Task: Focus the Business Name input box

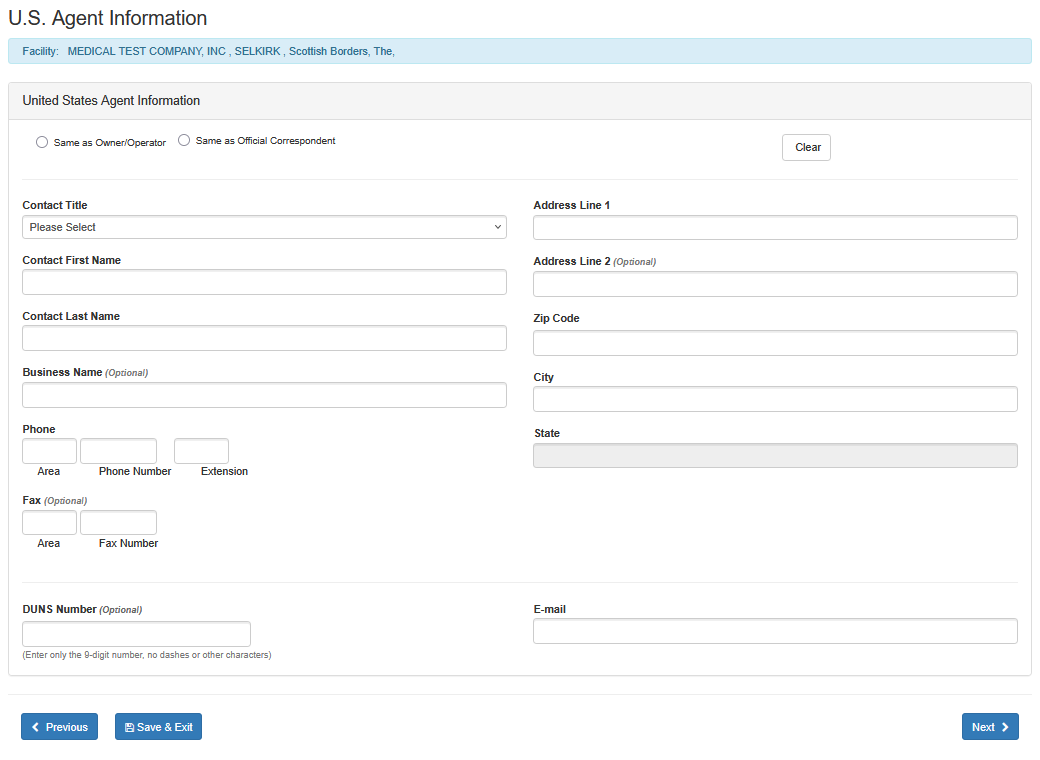Action: pos(264,395)
